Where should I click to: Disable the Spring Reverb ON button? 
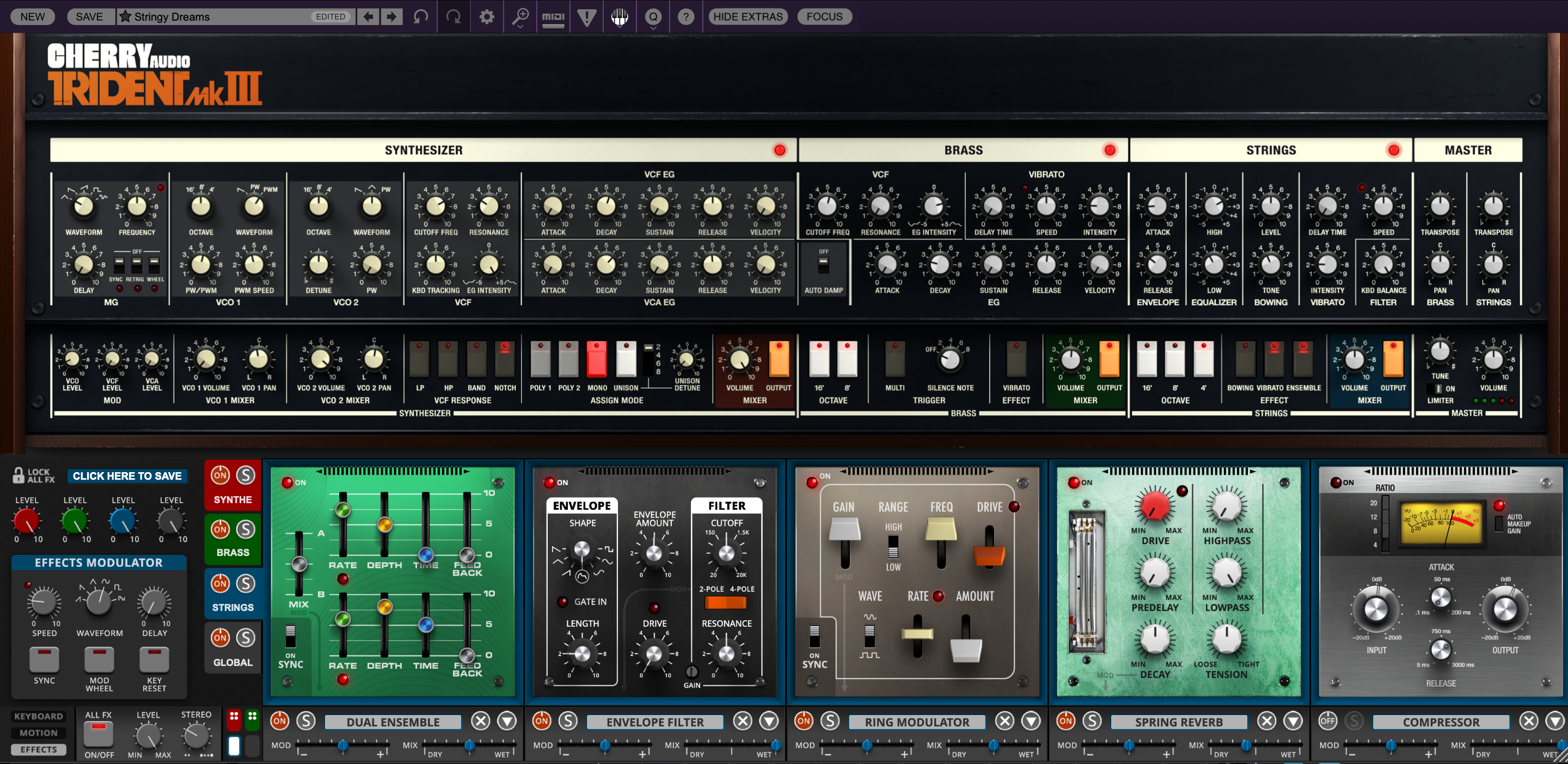(1065, 722)
